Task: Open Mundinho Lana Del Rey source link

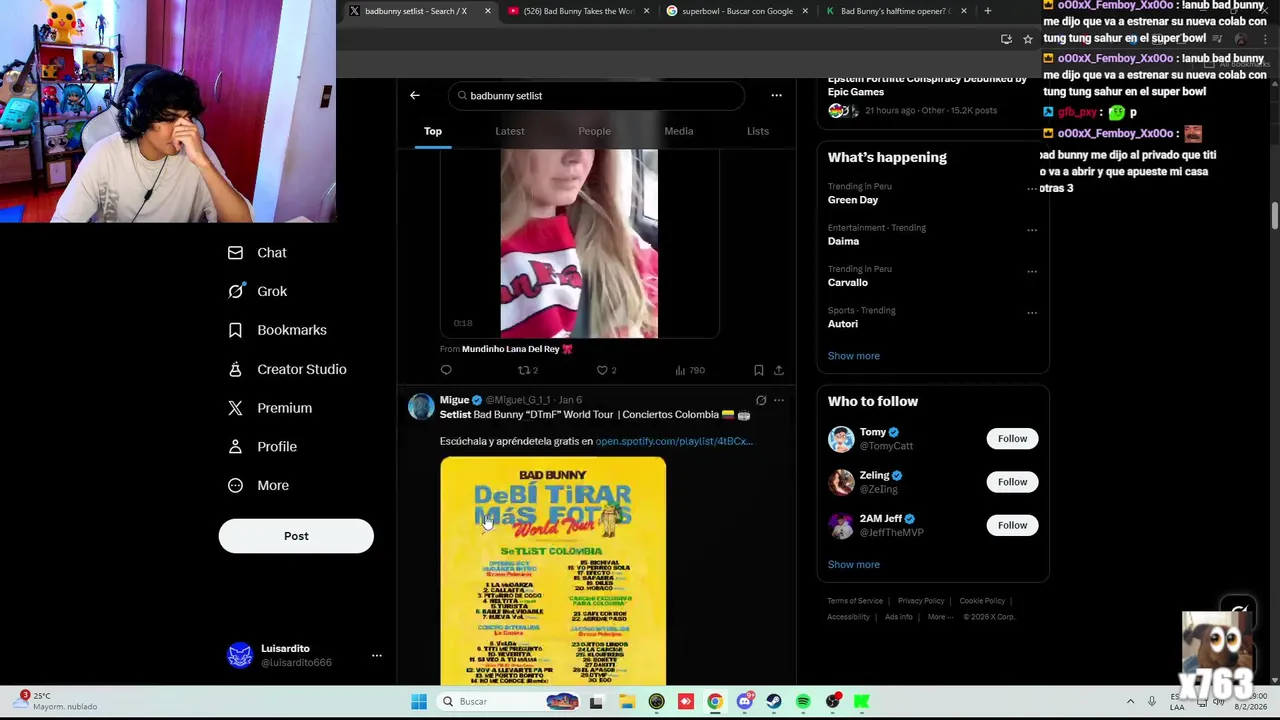Action: pos(517,349)
